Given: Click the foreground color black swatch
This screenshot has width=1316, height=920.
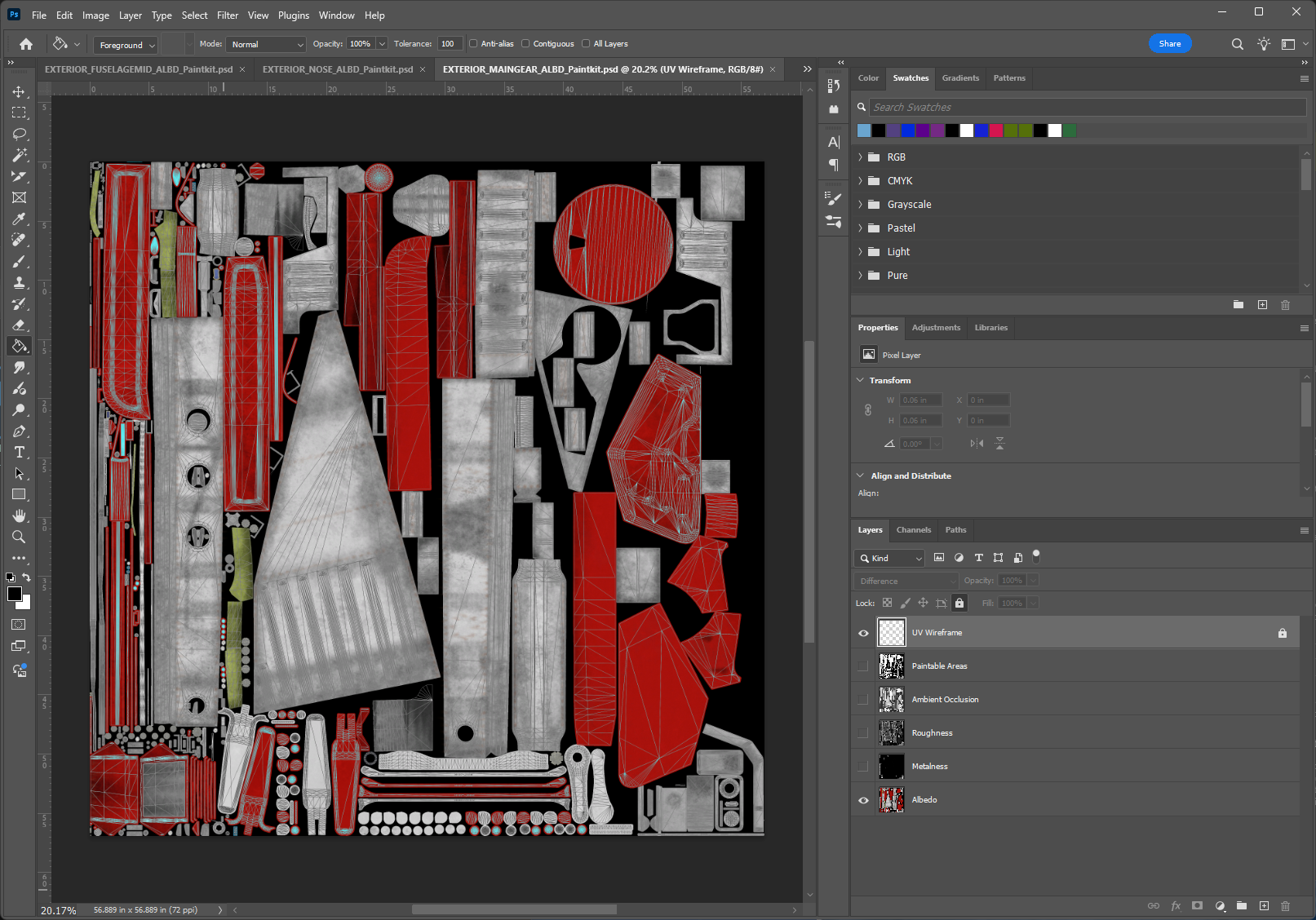Looking at the screenshot, I should pos(15,595).
